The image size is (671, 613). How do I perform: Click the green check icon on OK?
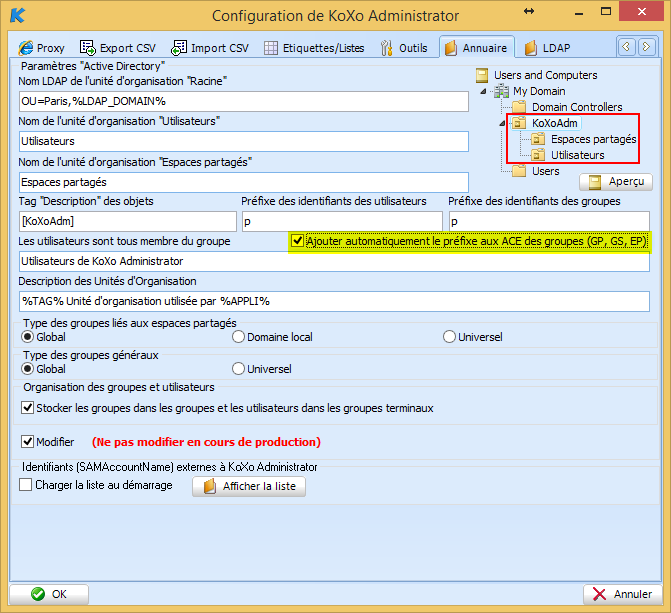click(x=38, y=594)
